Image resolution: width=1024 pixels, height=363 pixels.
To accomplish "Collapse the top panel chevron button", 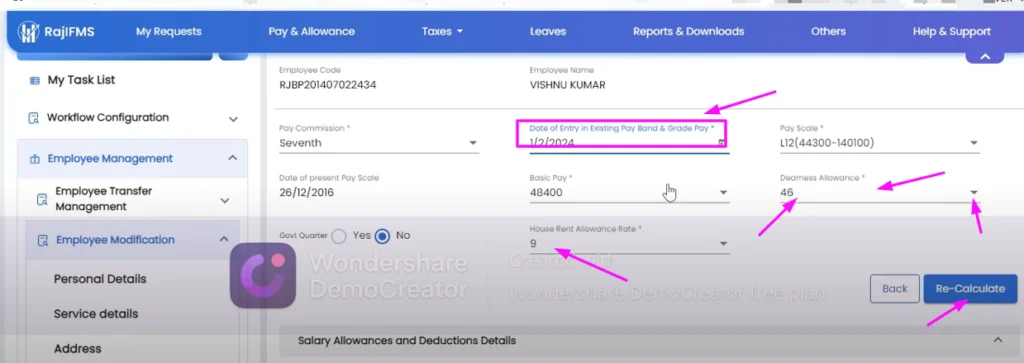I will coord(985,57).
